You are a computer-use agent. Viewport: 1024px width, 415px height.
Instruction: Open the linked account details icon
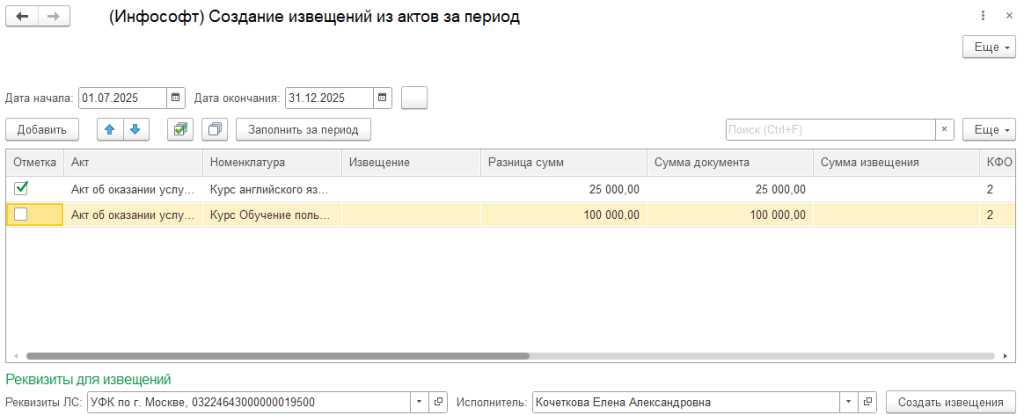point(438,402)
